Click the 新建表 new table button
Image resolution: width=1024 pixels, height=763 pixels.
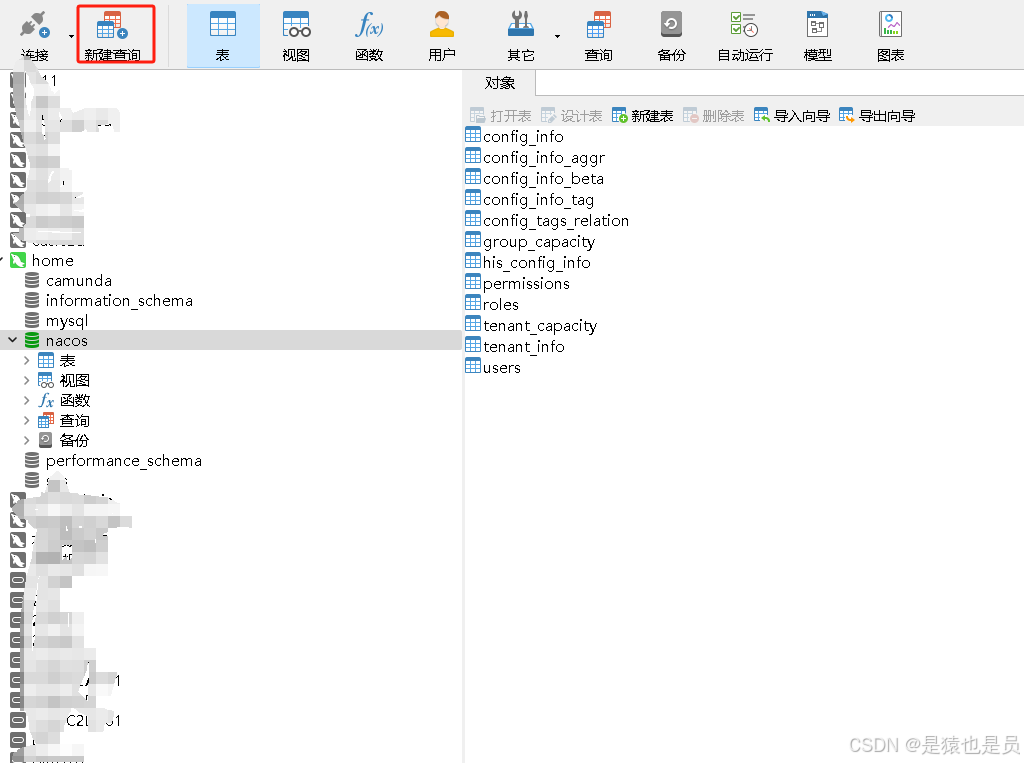point(643,116)
